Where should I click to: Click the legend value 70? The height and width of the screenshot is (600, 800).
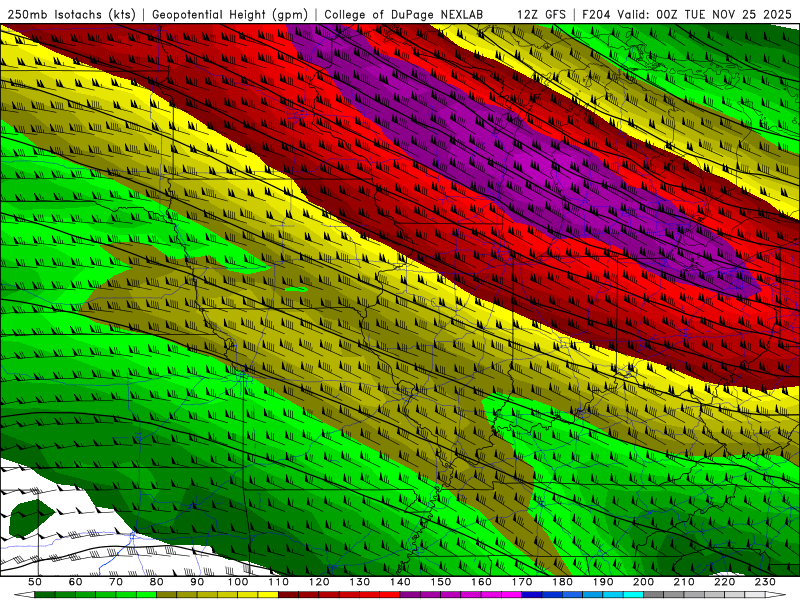tap(116, 582)
